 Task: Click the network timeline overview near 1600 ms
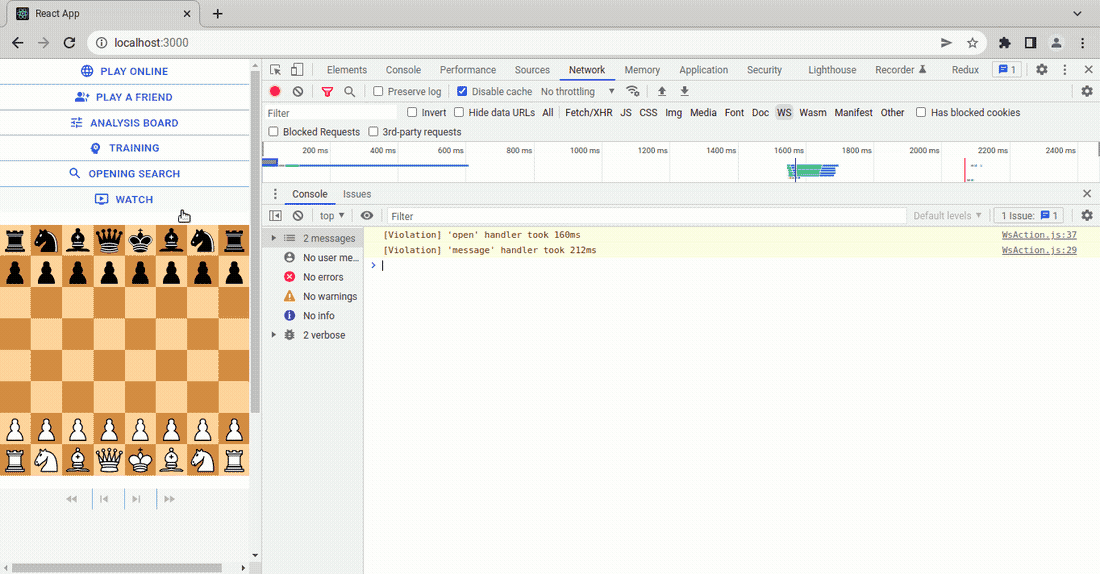click(795, 169)
